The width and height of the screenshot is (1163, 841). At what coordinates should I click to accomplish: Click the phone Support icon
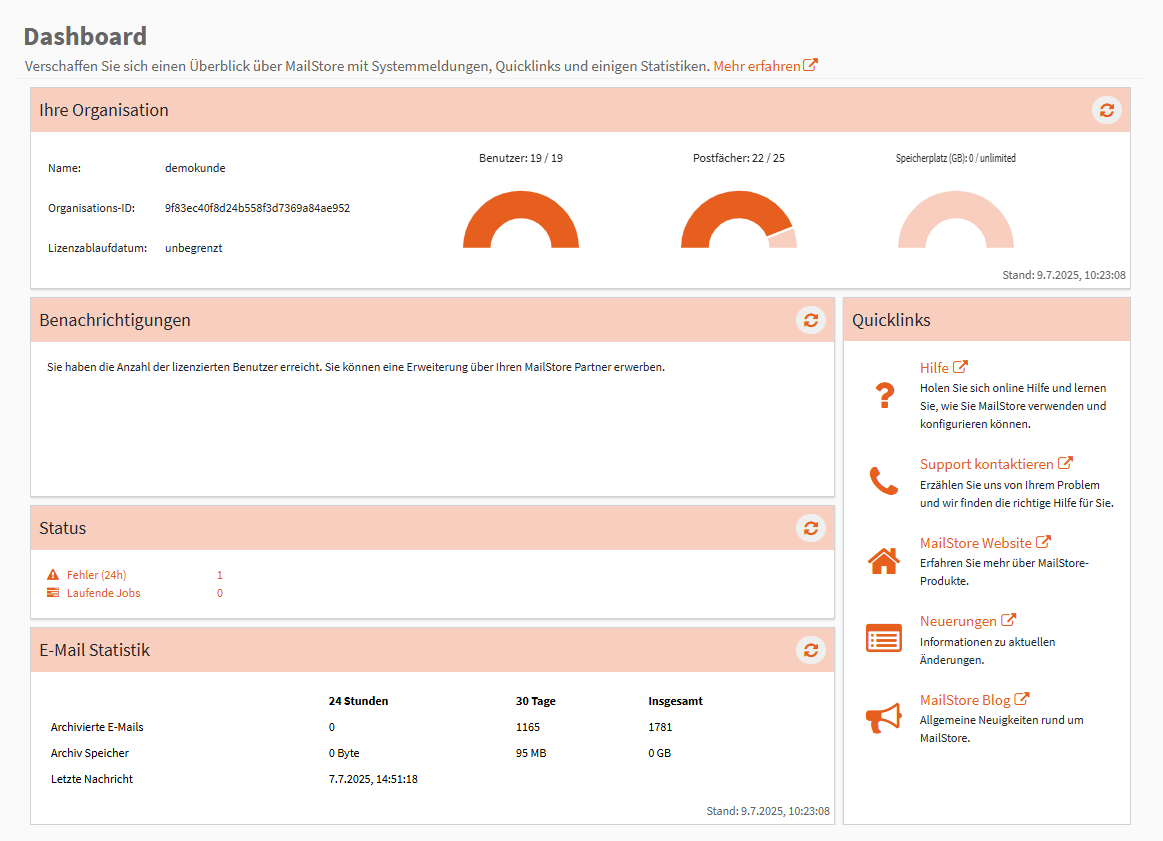point(883,481)
